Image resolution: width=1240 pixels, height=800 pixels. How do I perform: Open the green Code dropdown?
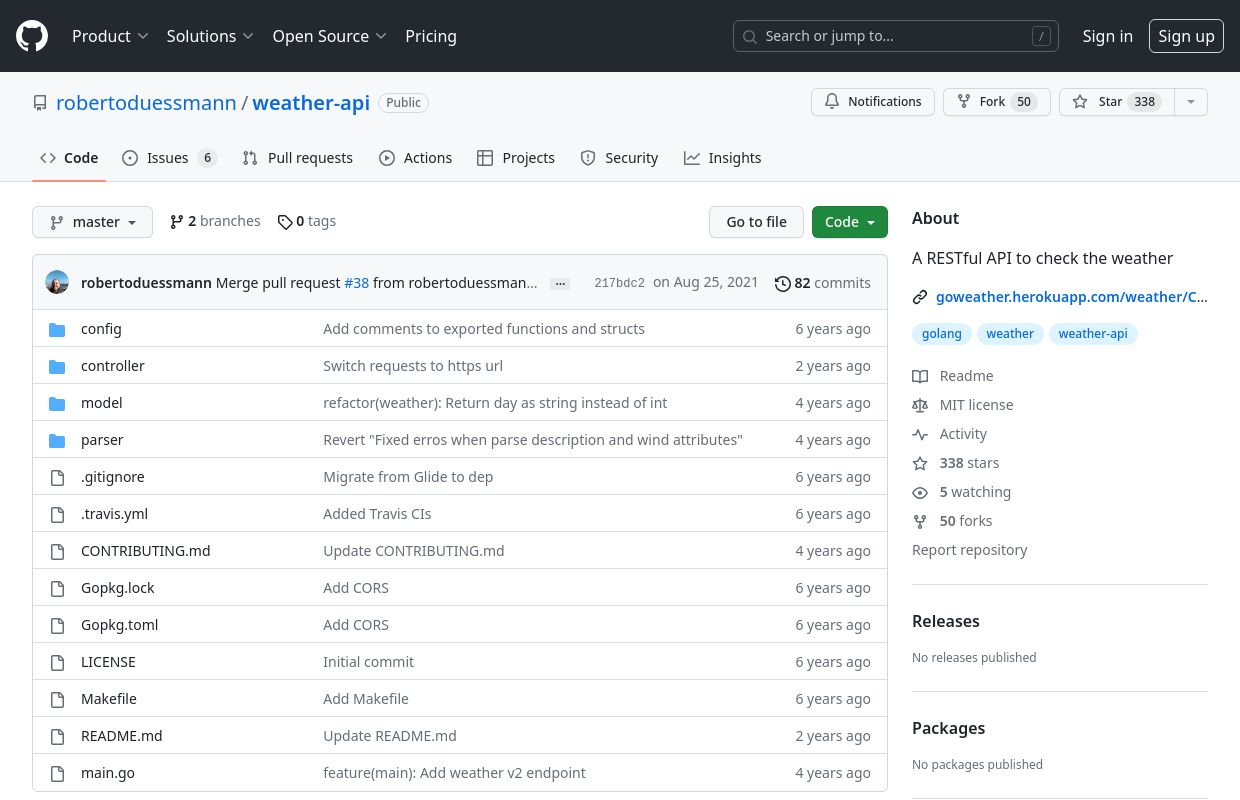(x=850, y=222)
